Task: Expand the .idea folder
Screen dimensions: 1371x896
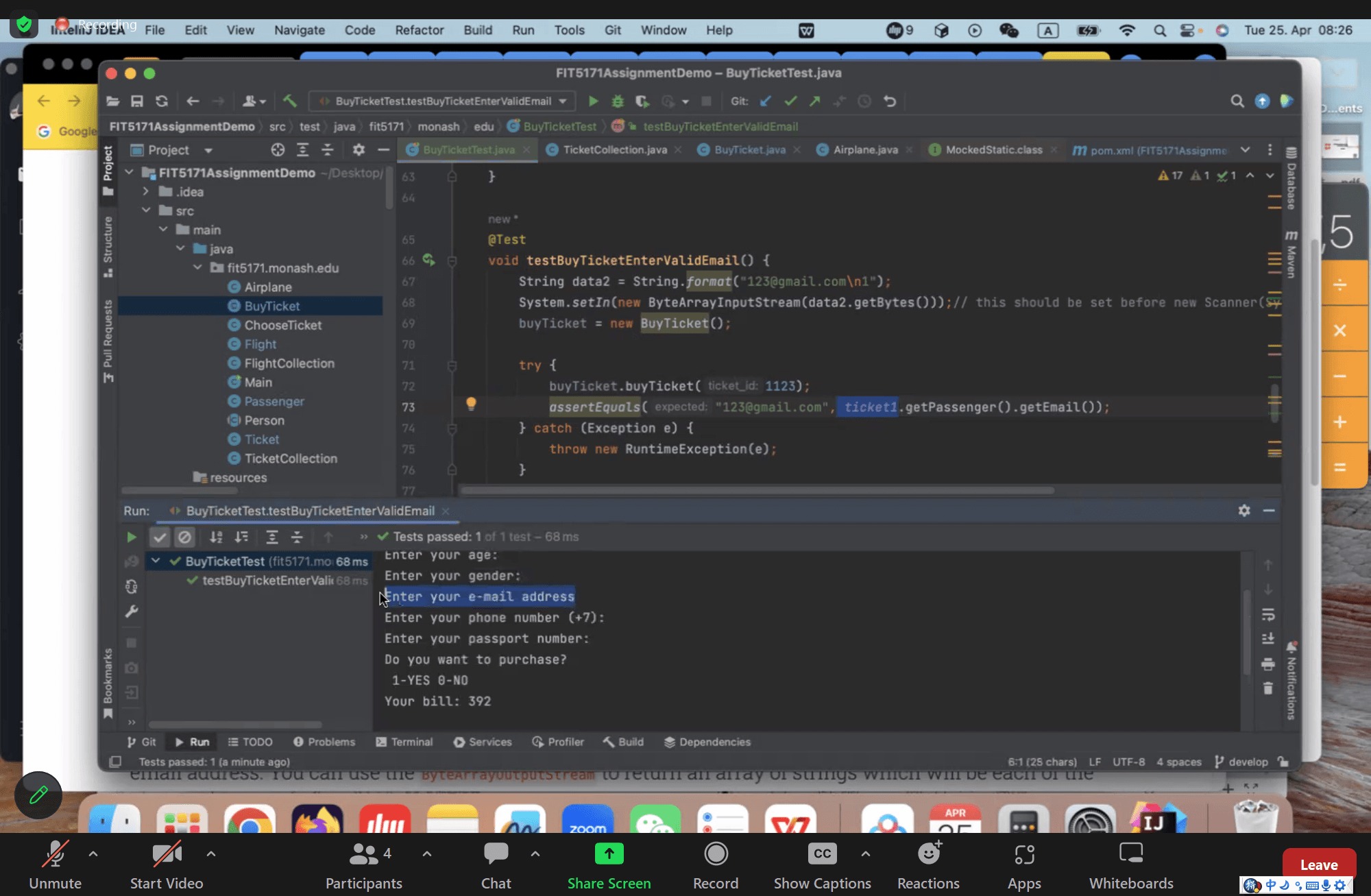Action: click(146, 191)
